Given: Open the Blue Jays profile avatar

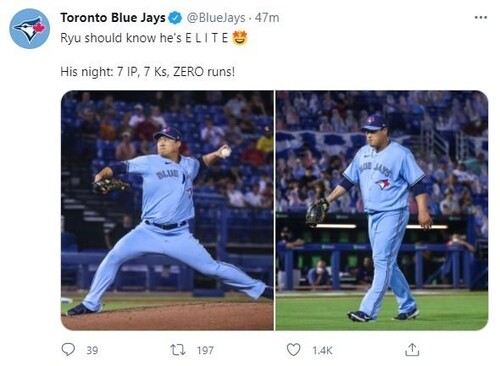Looking at the screenshot, I should pos(29,29).
